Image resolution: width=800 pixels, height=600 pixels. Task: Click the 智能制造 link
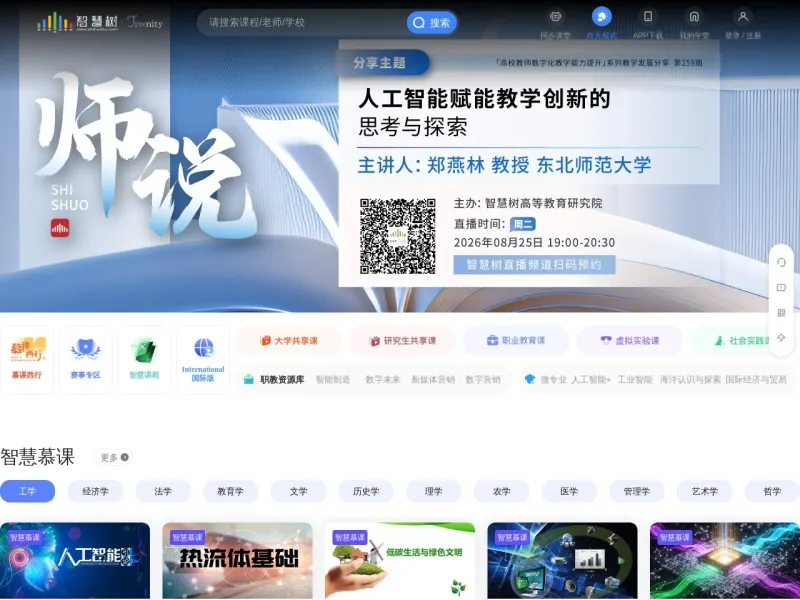[333, 380]
